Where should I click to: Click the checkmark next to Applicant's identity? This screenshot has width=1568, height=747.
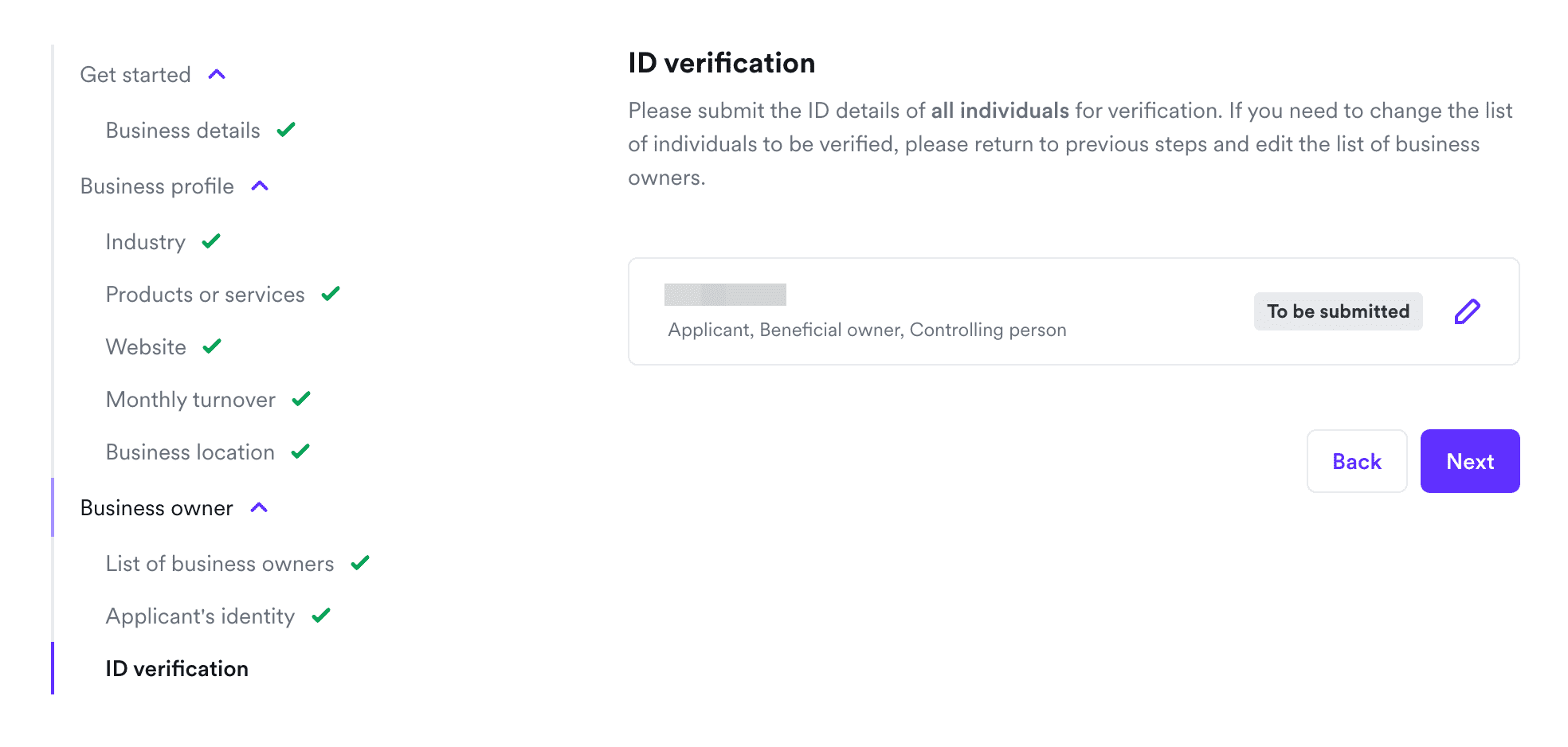pos(321,616)
